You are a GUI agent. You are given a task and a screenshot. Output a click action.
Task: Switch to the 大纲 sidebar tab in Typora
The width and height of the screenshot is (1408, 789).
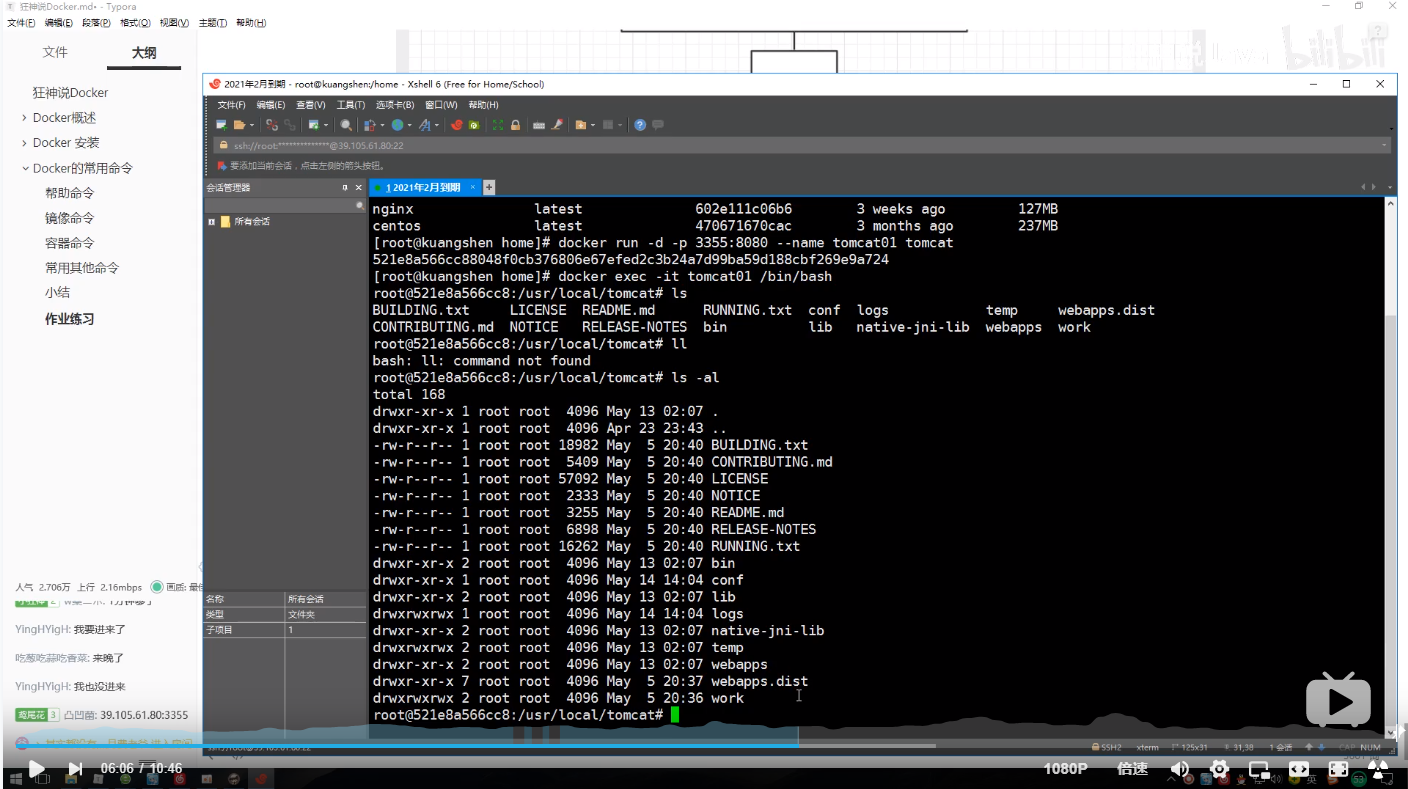tap(144, 52)
